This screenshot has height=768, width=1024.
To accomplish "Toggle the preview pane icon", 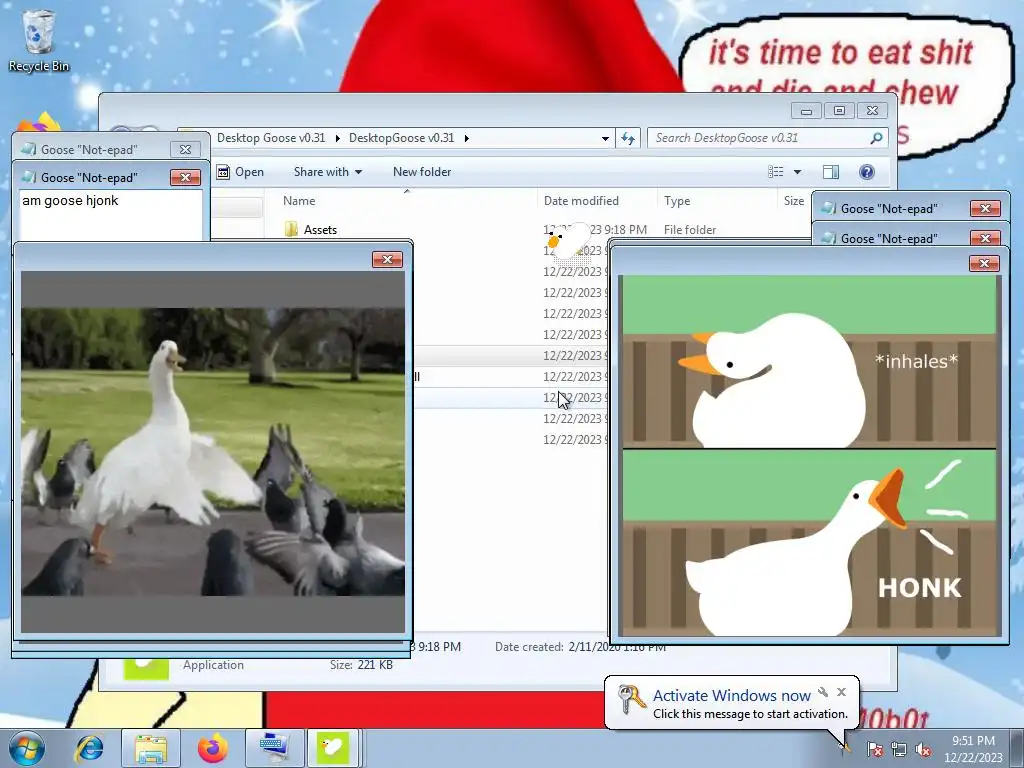I will (x=831, y=172).
